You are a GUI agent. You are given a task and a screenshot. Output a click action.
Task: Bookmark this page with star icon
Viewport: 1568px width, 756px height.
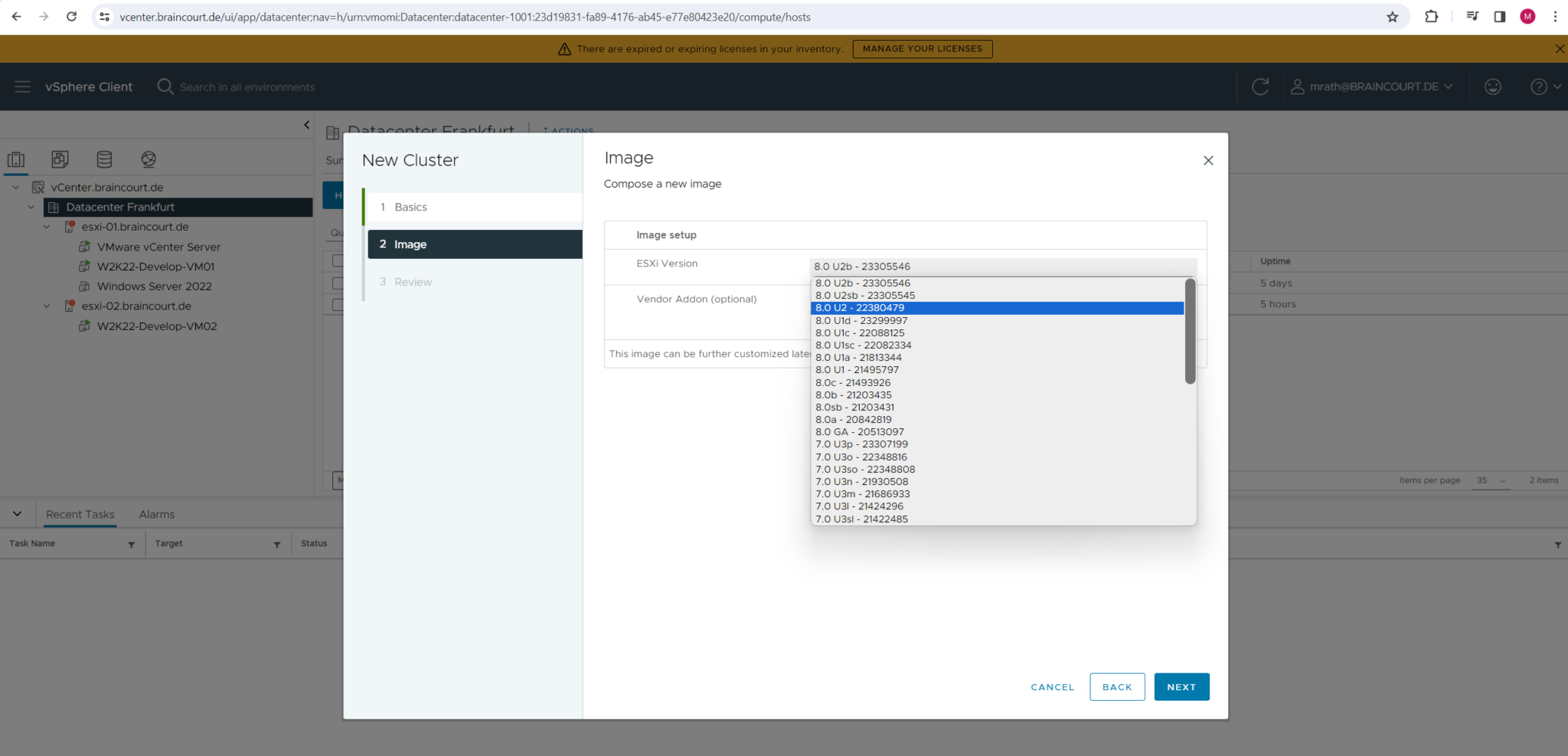tap(1392, 17)
